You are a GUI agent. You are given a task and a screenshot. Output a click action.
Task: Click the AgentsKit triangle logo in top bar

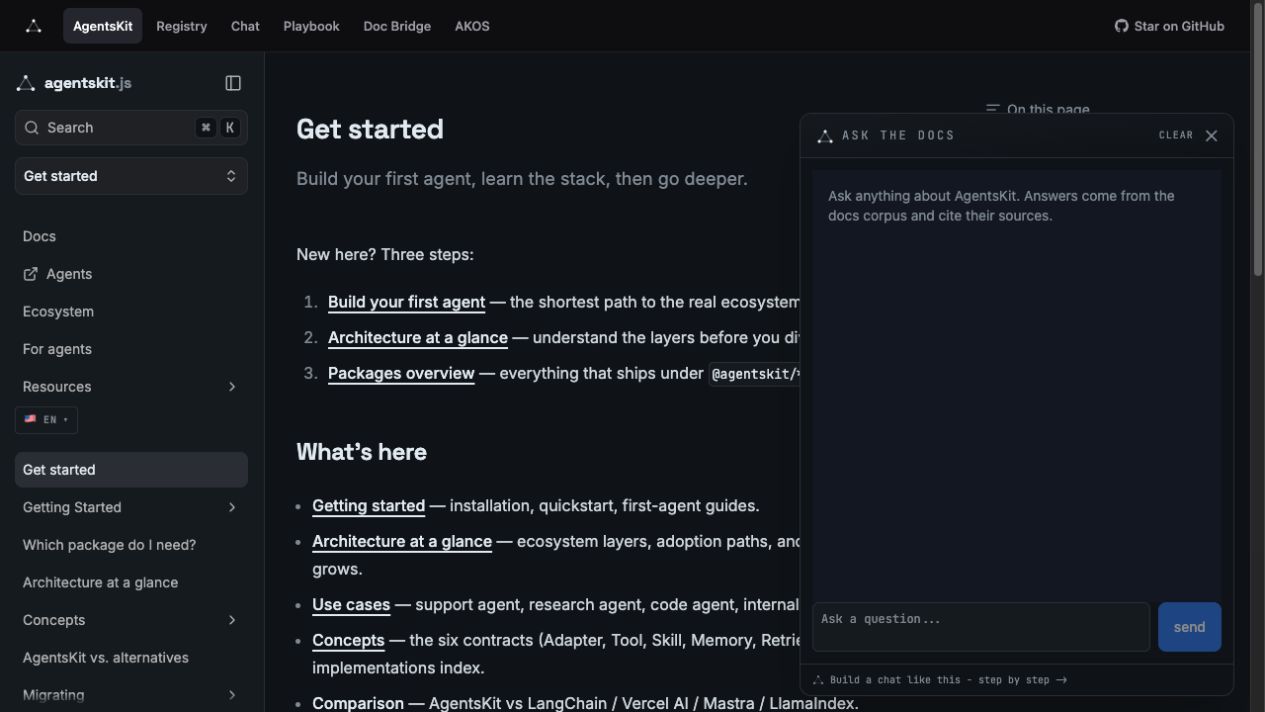pos(33,26)
